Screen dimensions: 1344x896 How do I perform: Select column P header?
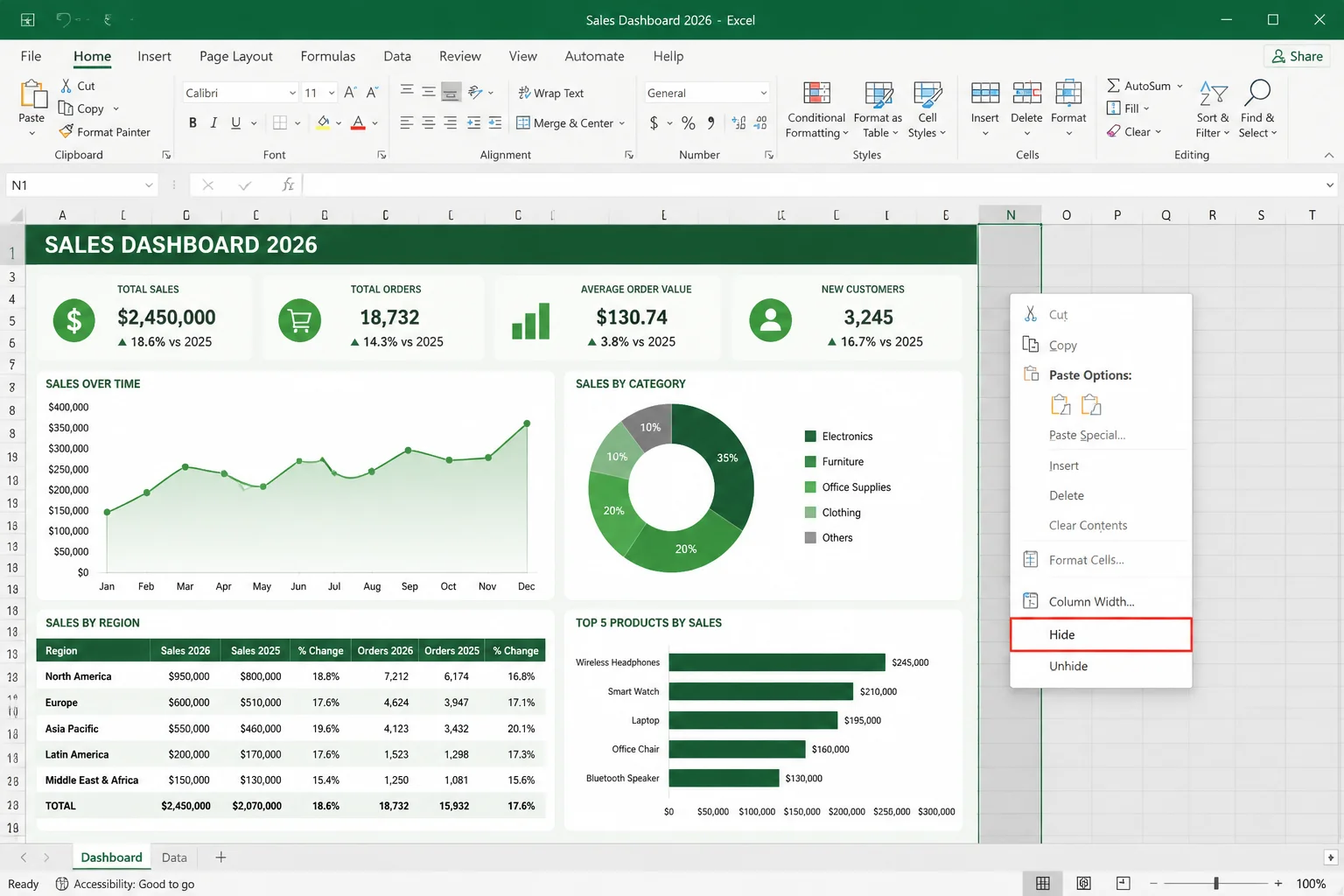pos(1116,215)
